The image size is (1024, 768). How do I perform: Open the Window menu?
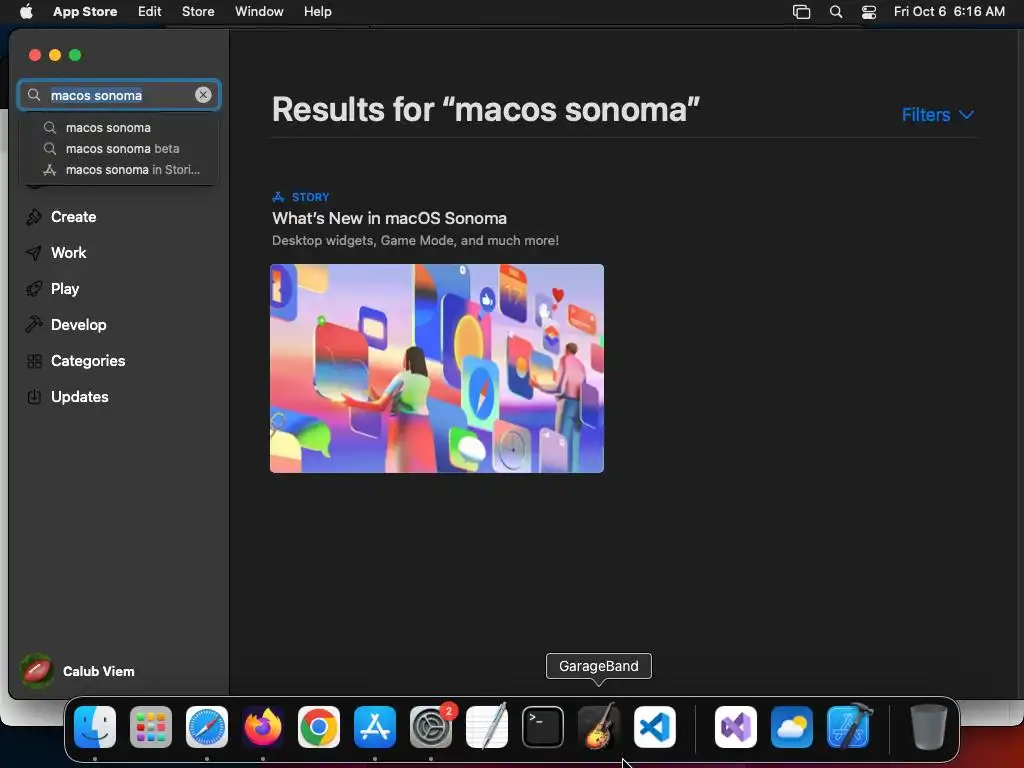pos(259,12)
